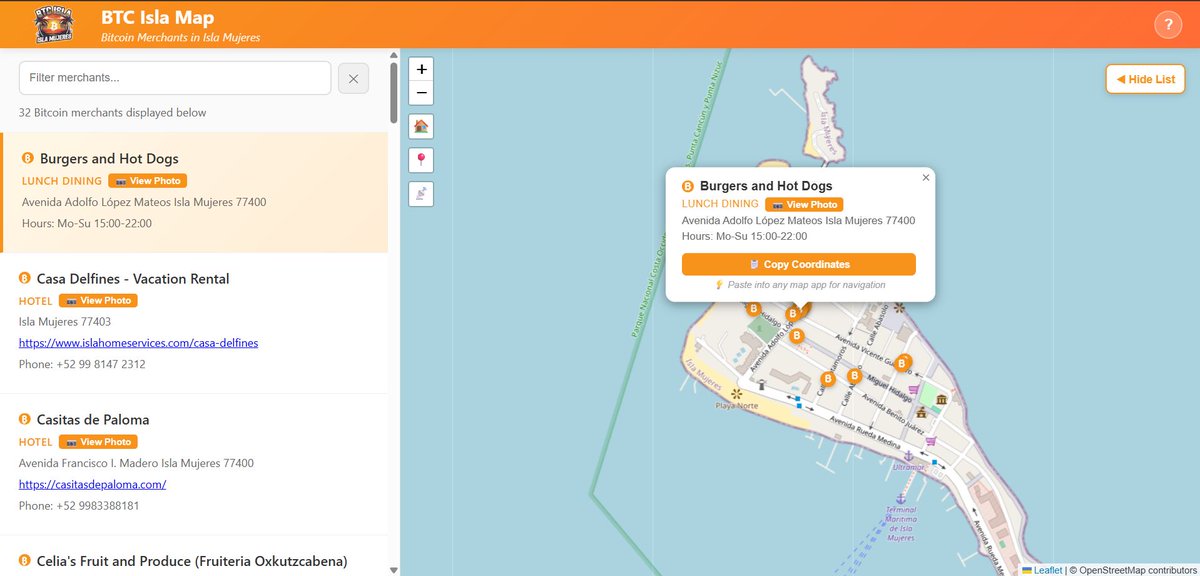Screen dimensions: 1200x576
Task: Click sidebar Burgers and Hot Dogs title
Action: coord(109,159)
